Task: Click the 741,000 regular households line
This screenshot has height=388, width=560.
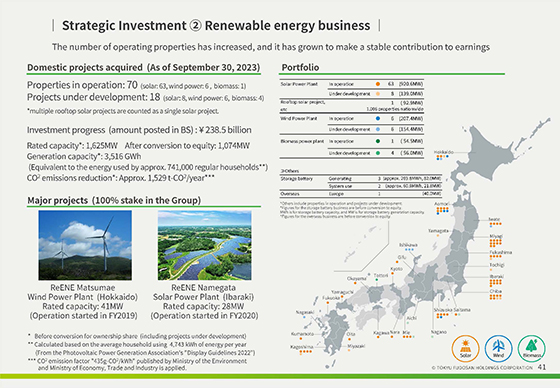Action: 148,167
